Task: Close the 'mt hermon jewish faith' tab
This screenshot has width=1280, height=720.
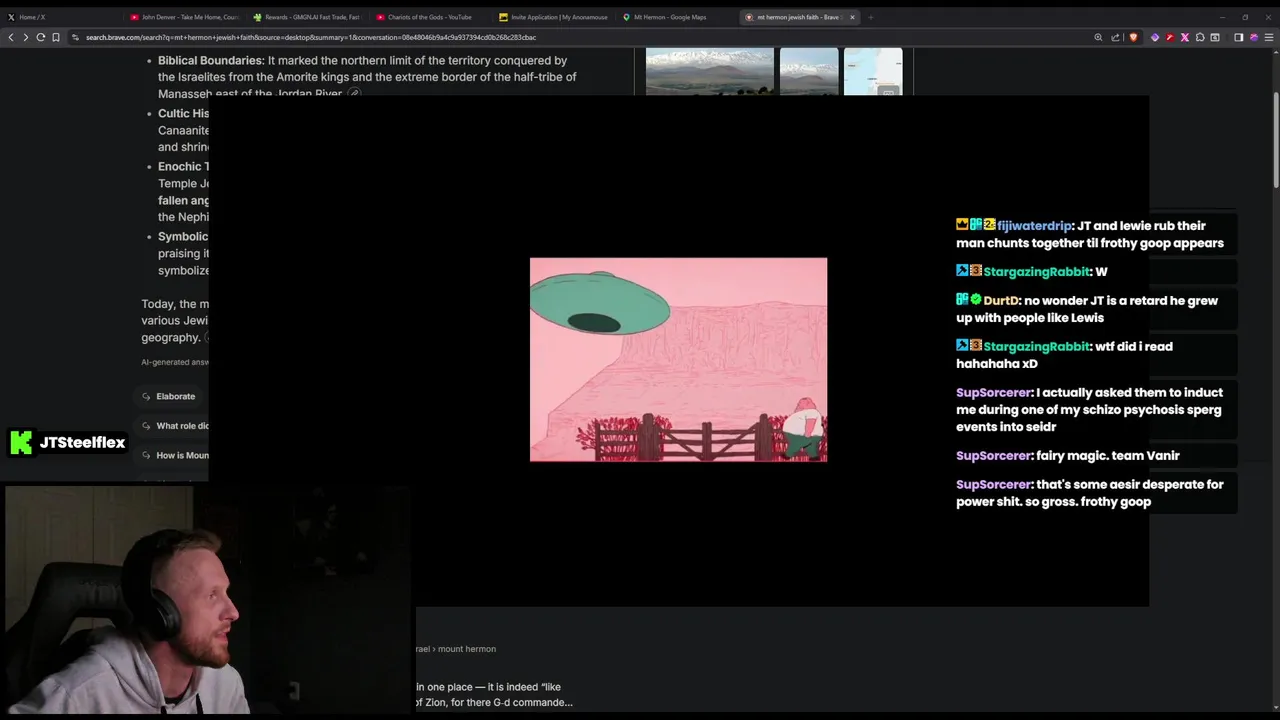Action: coord(852,17)
